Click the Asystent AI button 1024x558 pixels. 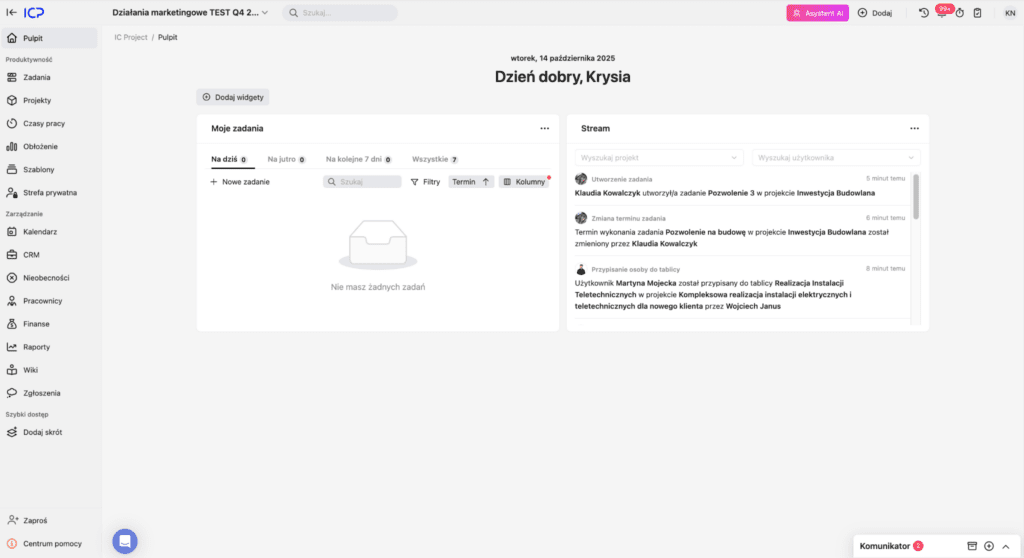pos(817,13)
